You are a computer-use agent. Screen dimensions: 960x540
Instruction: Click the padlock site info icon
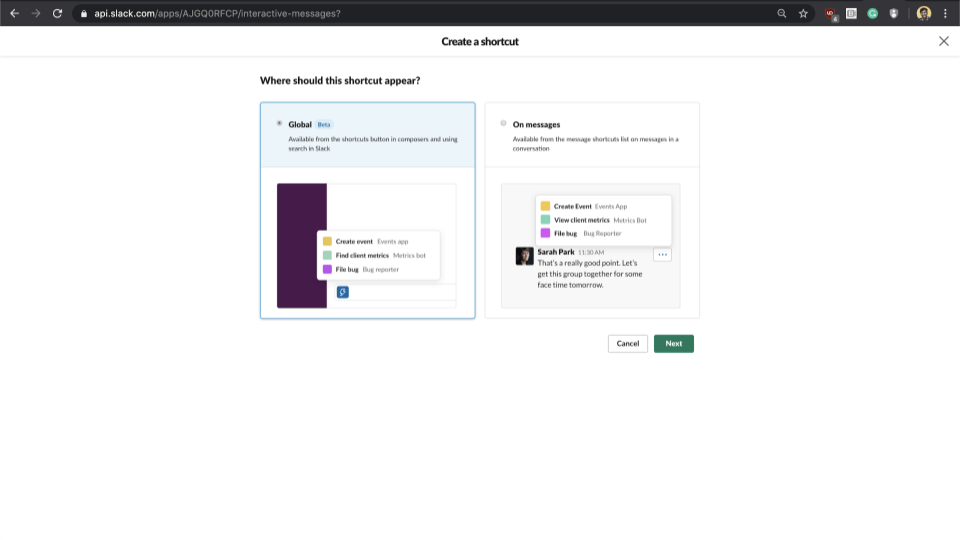pos(85,13)
